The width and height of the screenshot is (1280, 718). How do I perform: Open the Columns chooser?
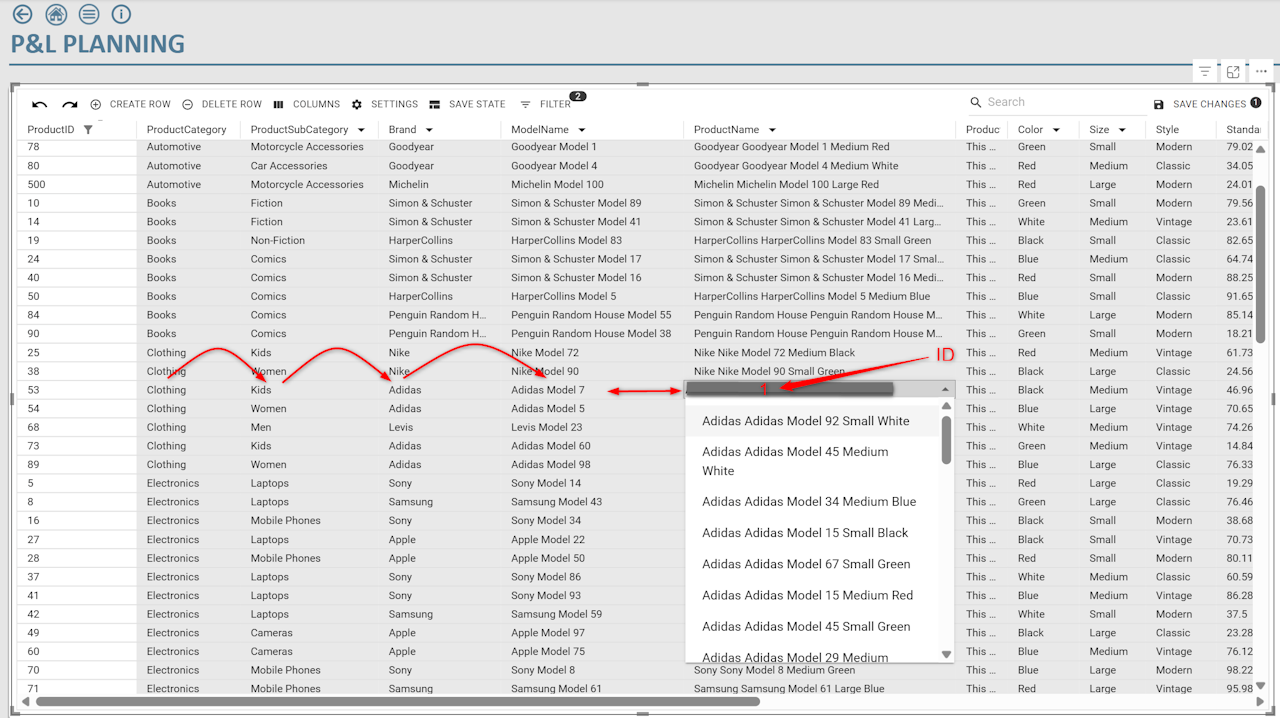pyautogui.click(x=307, y=104)
